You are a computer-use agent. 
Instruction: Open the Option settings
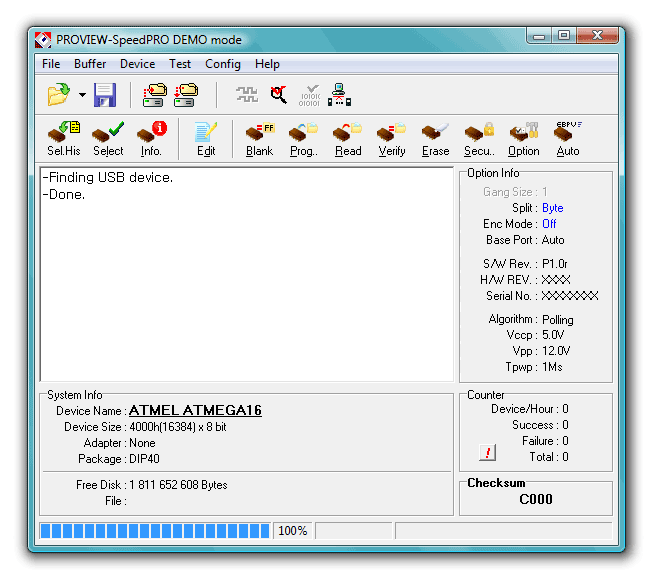point(523,139)
